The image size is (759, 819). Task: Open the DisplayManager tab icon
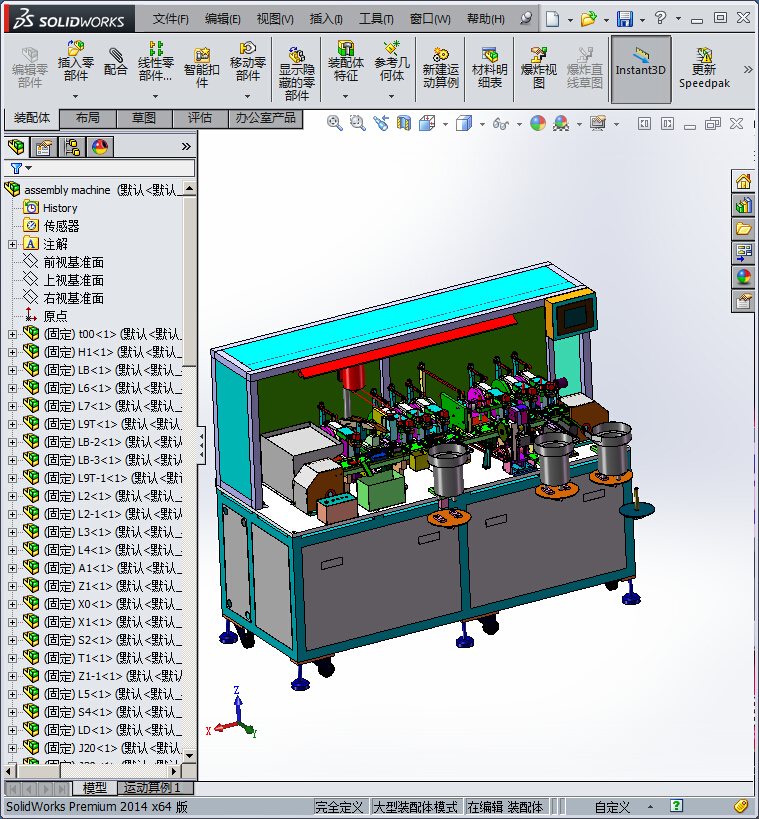click(x=100, y=147)
